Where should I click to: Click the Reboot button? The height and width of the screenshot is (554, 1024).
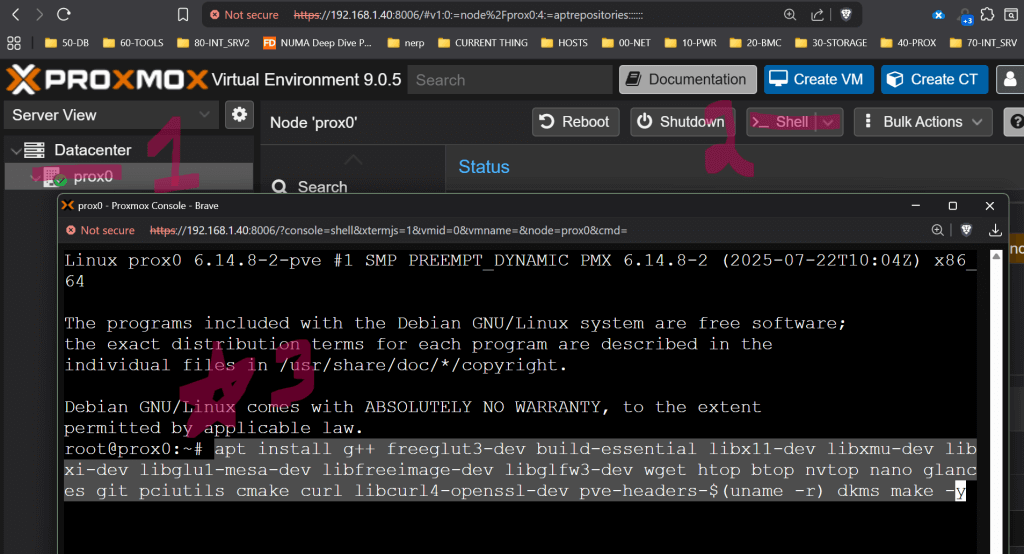(575, 122)
